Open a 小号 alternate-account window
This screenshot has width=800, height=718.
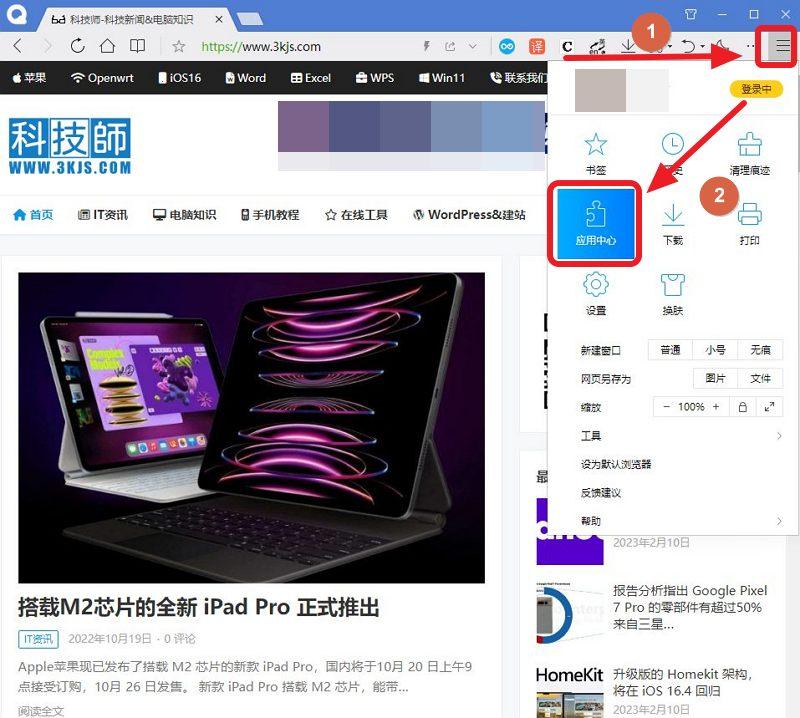tap(715, 350)
